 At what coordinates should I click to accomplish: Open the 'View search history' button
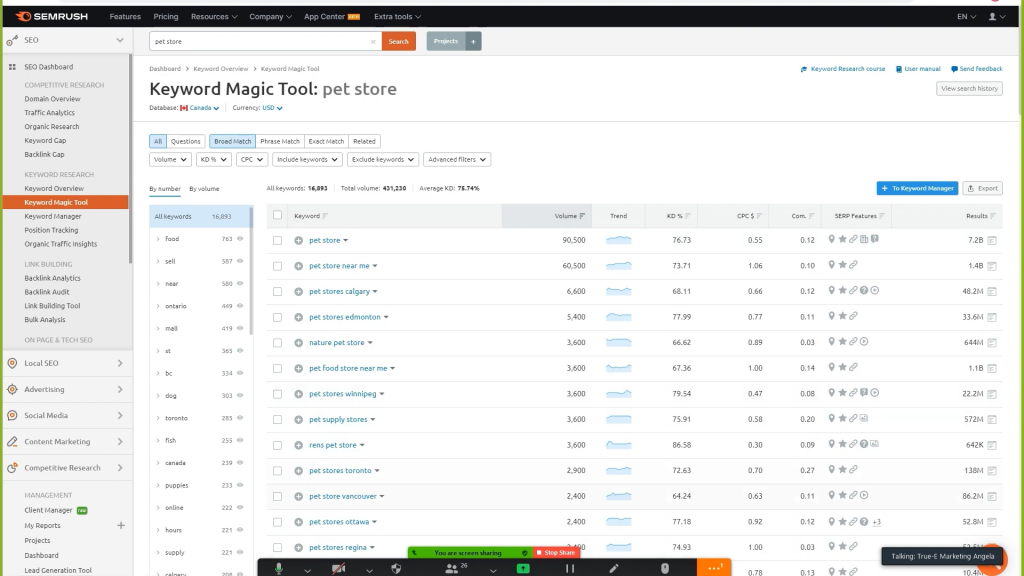click(969, 88)
